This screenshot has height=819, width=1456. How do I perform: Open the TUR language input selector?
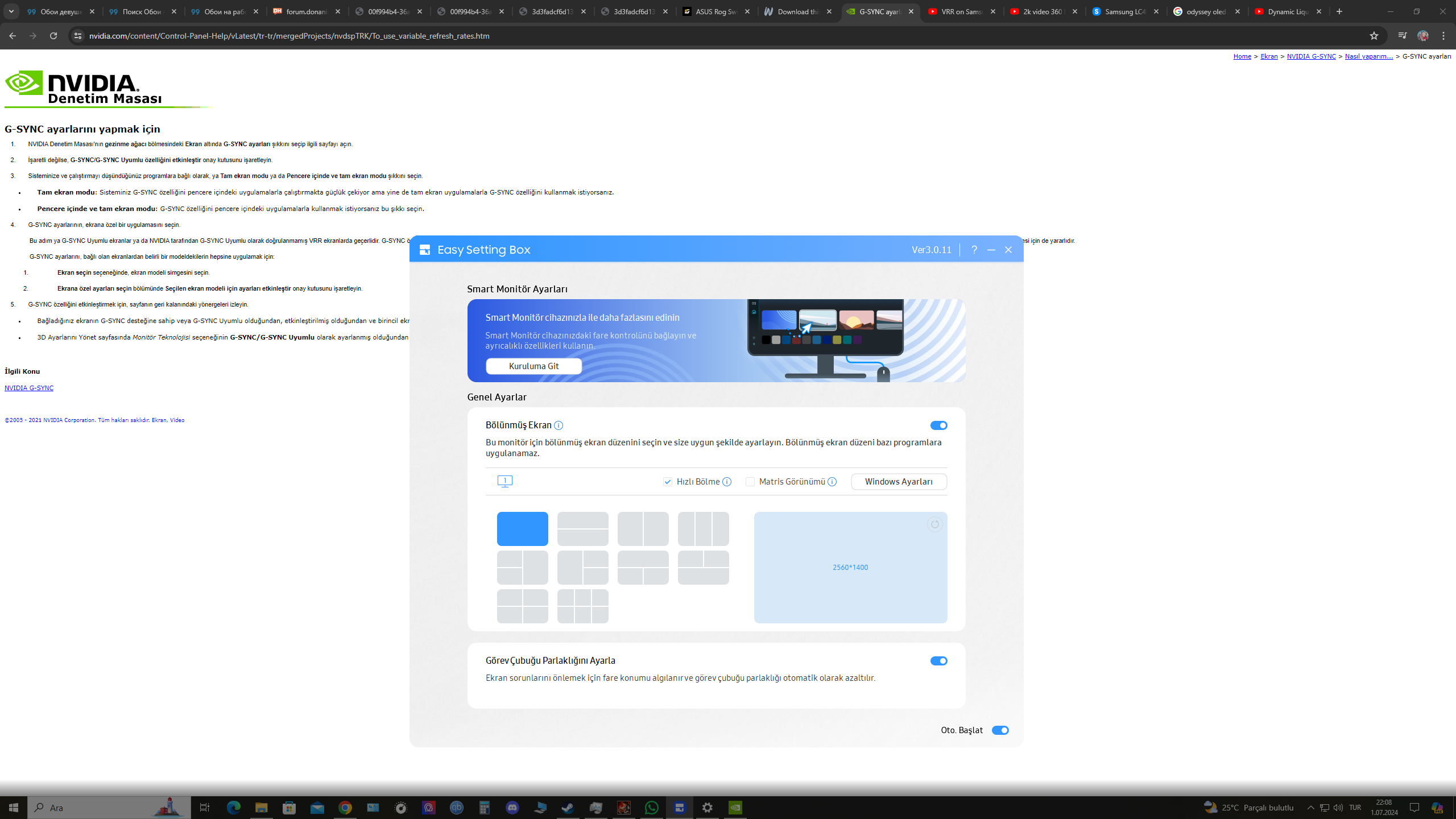(x=1355, y=808)
